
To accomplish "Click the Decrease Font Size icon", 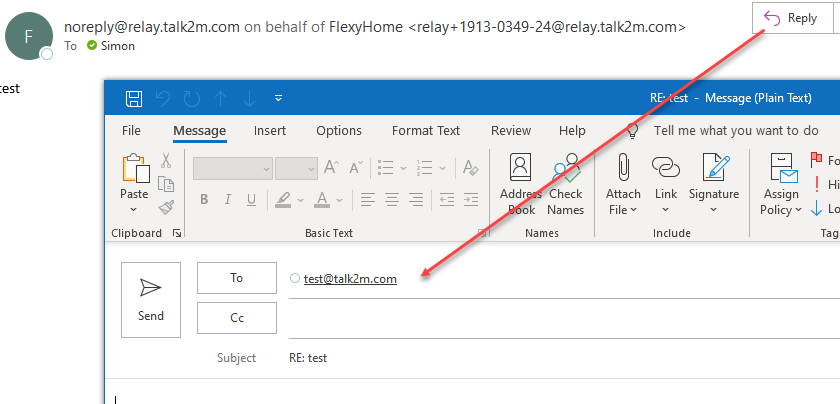I will tap(356, 168).
